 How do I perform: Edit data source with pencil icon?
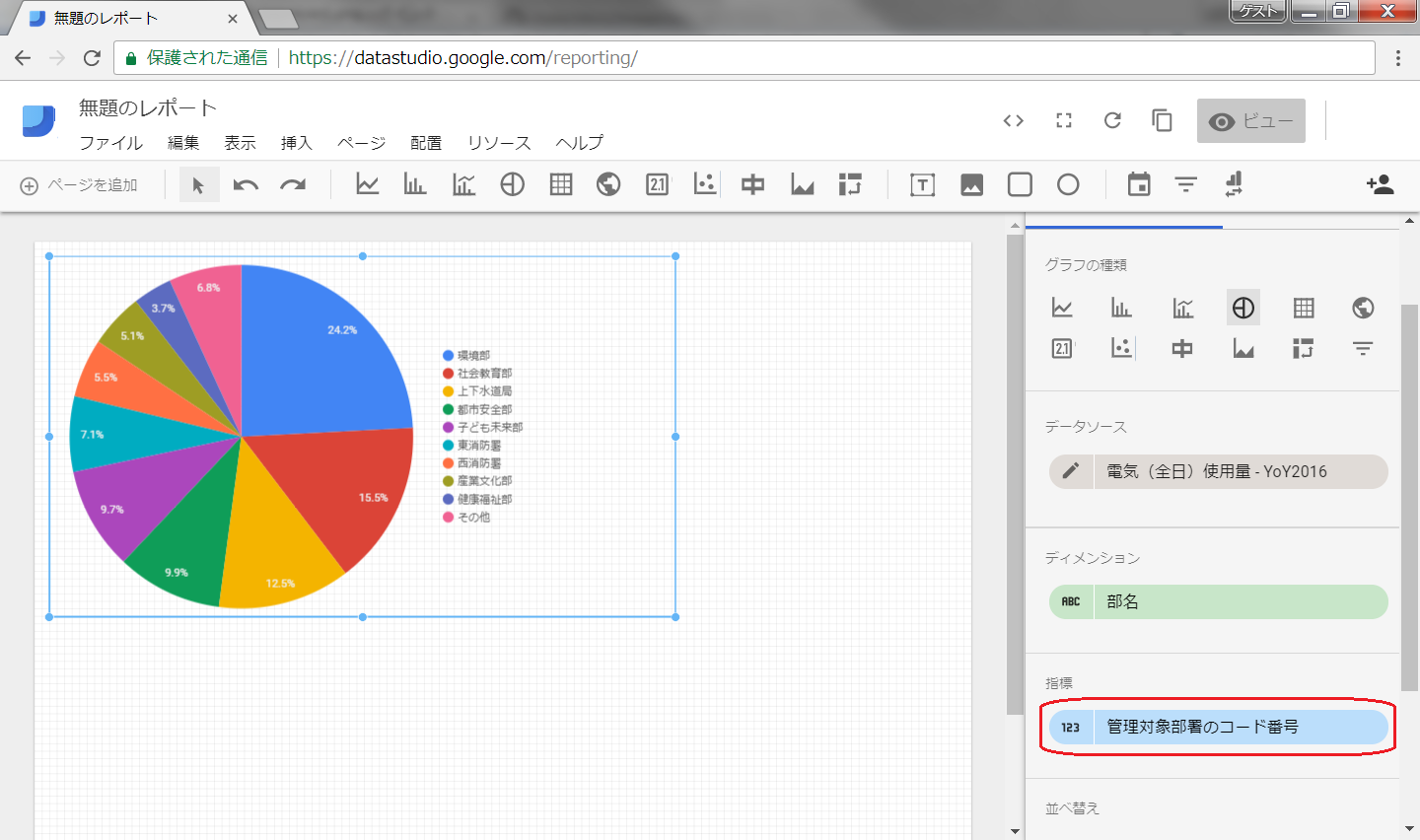pyautogui.click(x=1071, y=471)
